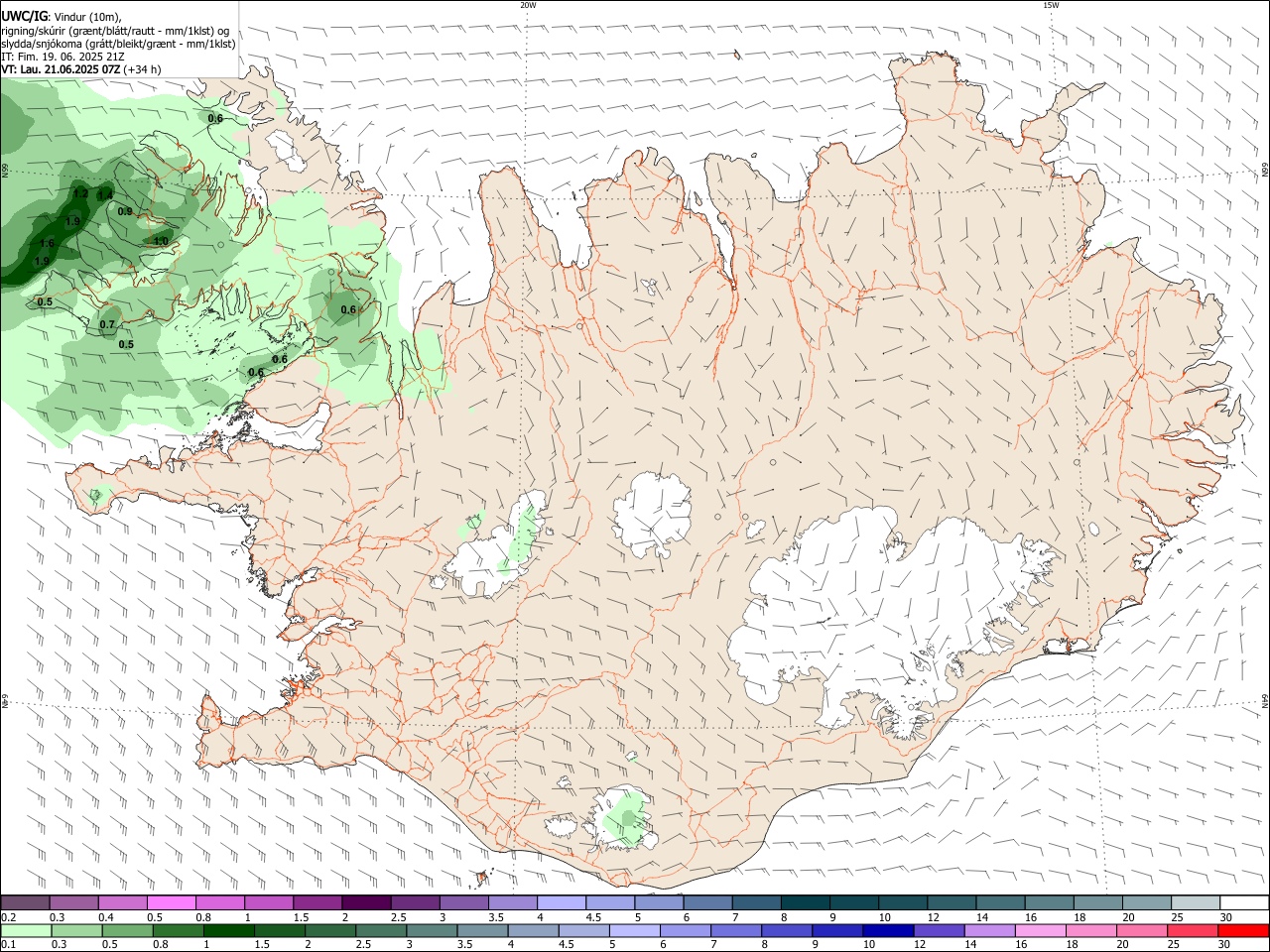The width and height of the screenshot is (1270, 952).
Task: Click the pure red 30 mm rain swatch
Action: click(1242, 931)
